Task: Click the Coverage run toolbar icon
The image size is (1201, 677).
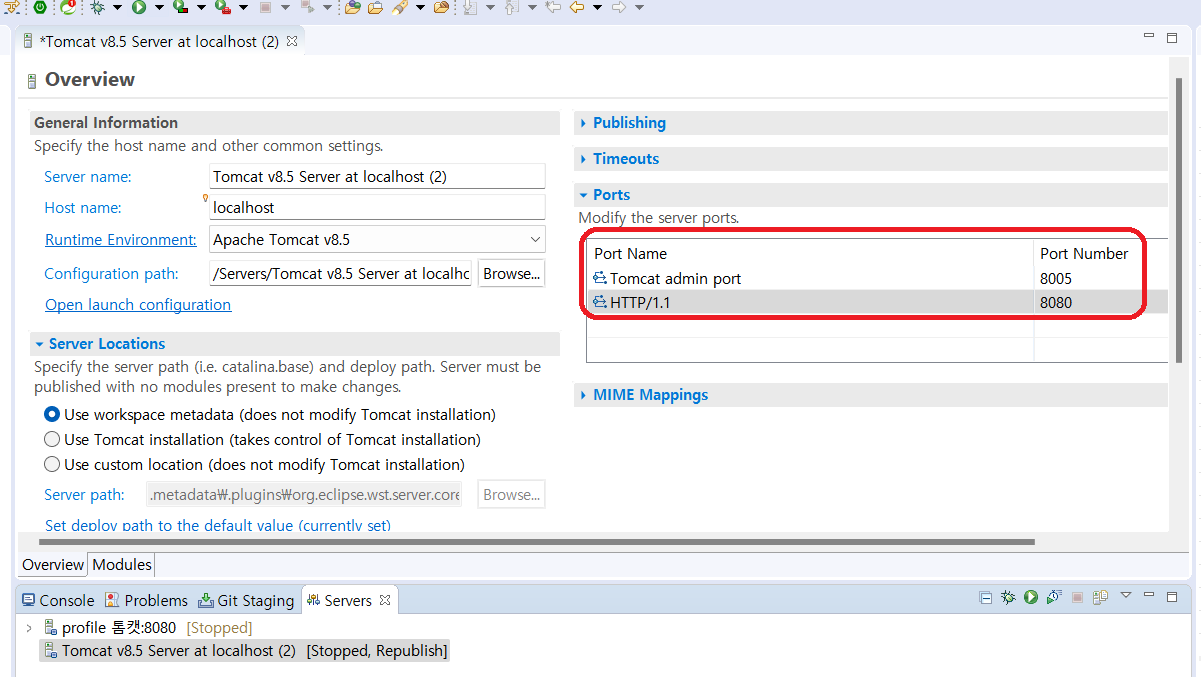Action: [180, 7]
